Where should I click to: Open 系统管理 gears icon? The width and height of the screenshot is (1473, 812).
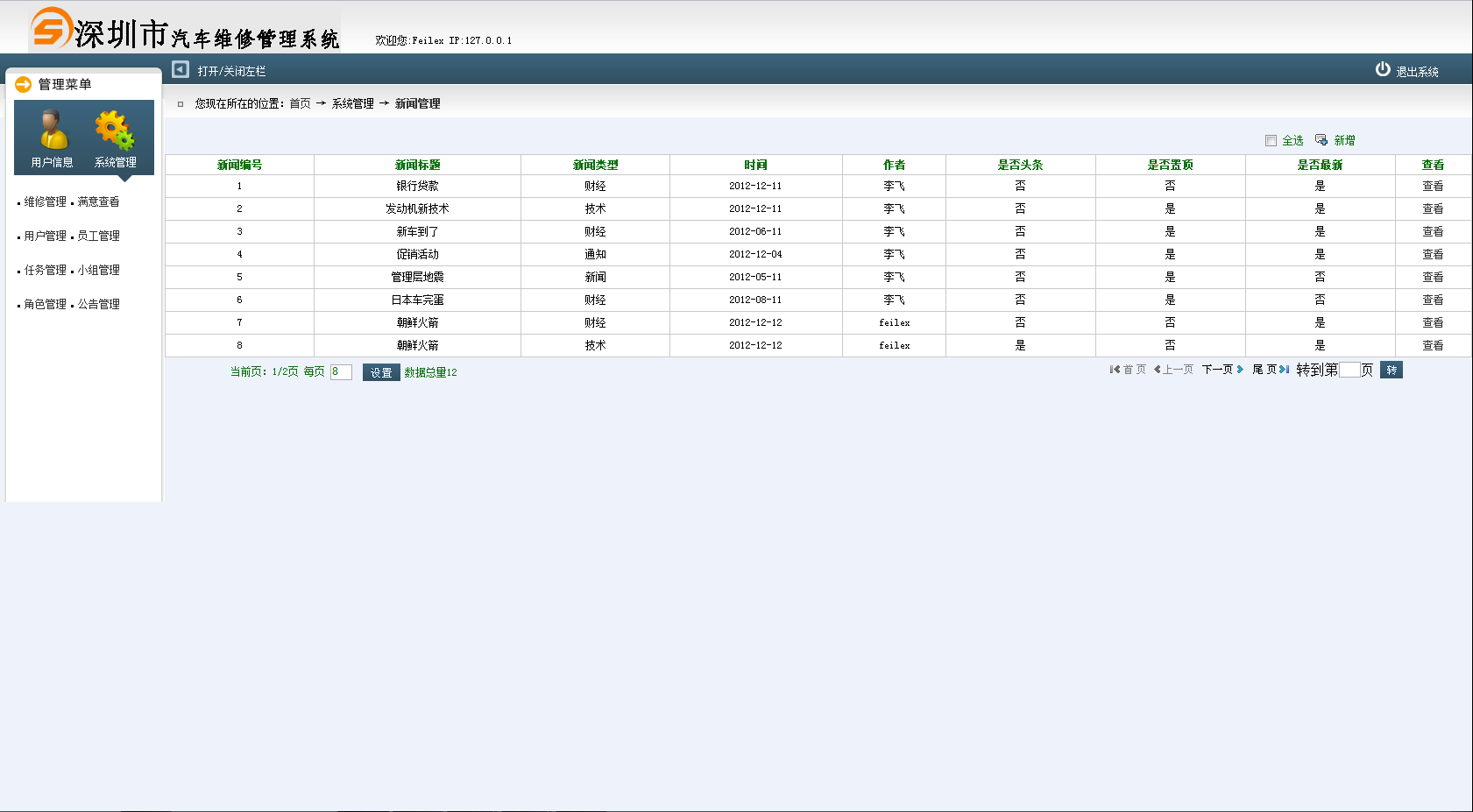[115, 130]
